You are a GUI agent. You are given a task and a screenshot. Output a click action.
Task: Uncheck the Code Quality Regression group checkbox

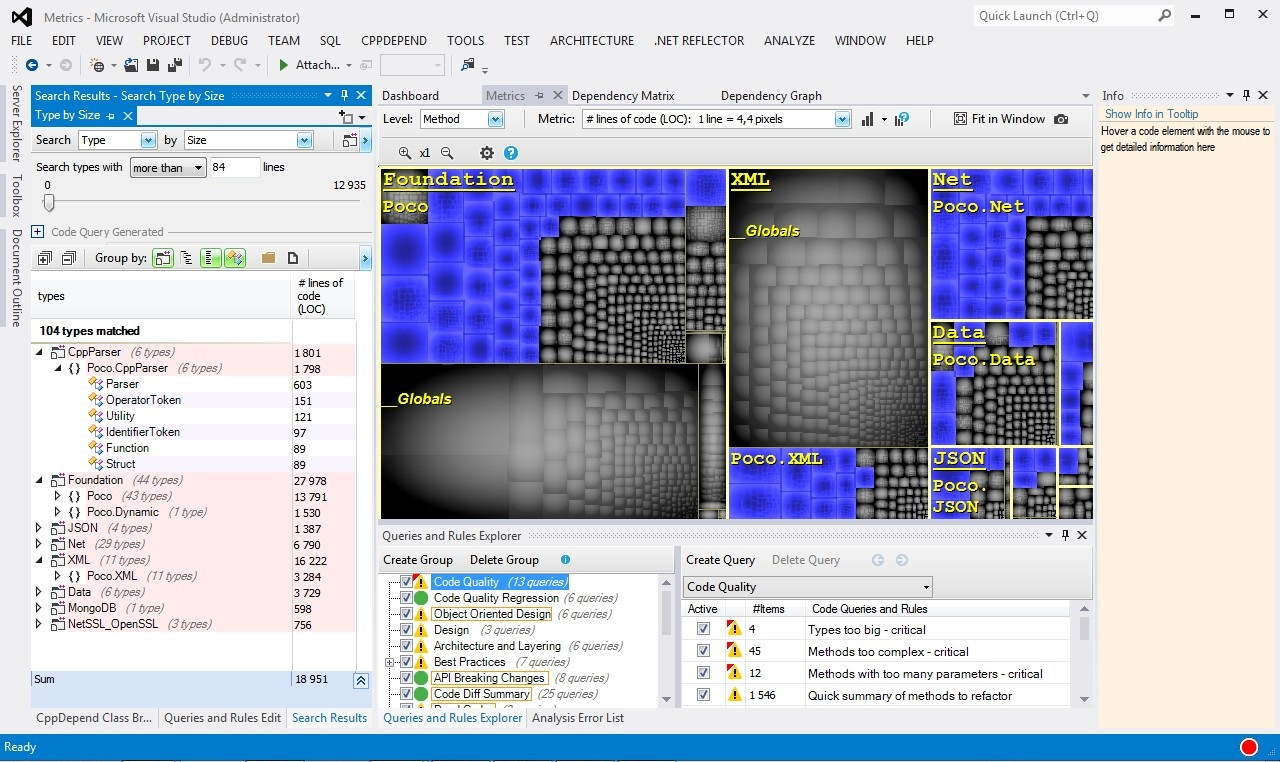click(406, 598)
